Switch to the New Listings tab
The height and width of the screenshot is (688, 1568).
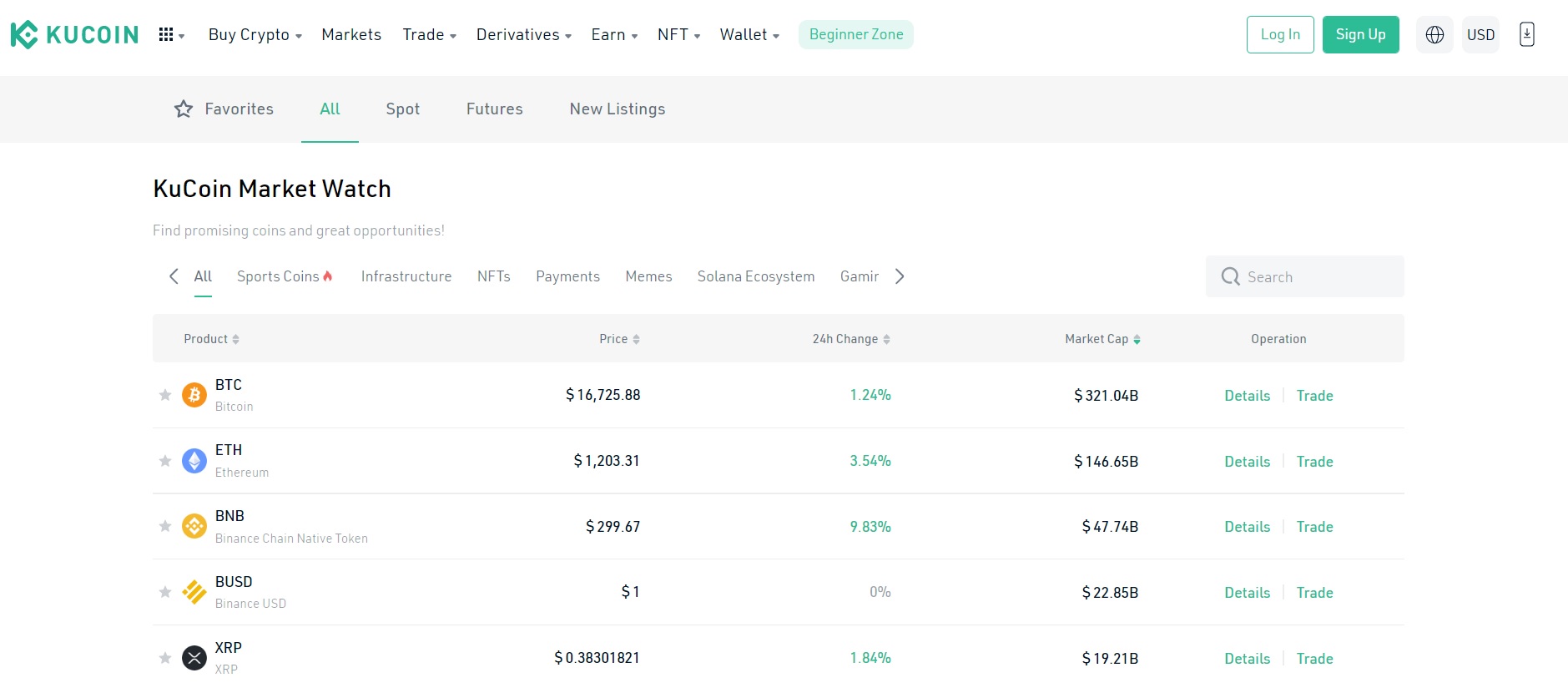tap(618, 109)
